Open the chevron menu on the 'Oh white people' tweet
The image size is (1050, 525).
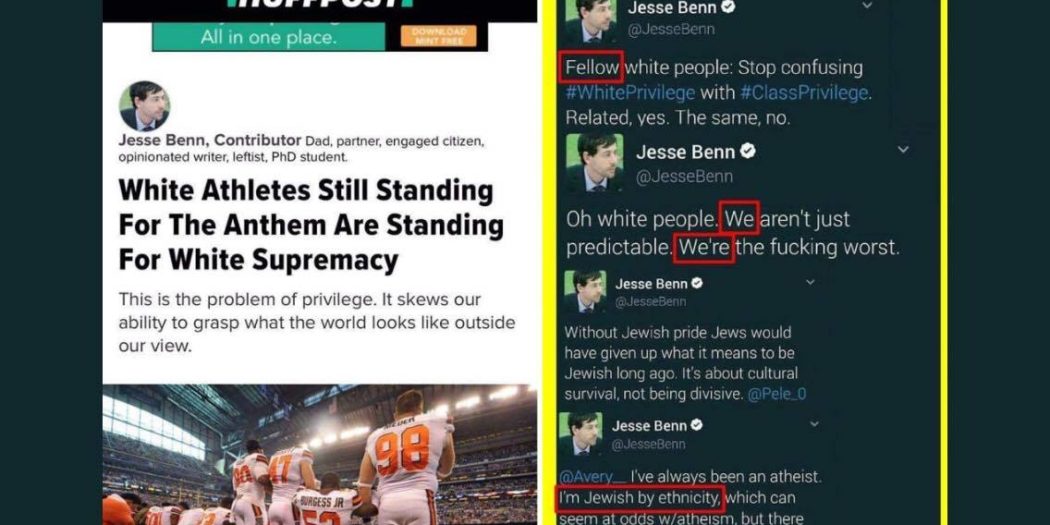click(x=903, y=149)
